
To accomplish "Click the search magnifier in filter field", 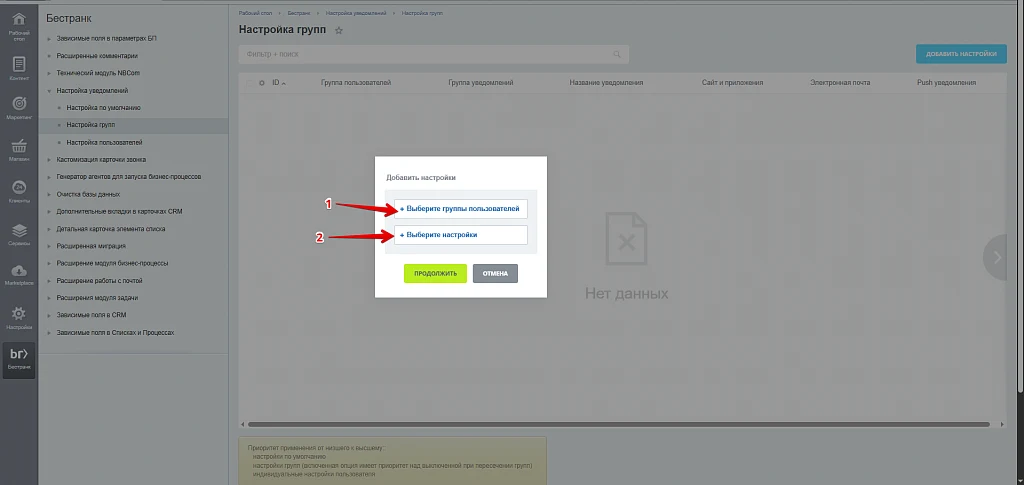I will [616, 54].
